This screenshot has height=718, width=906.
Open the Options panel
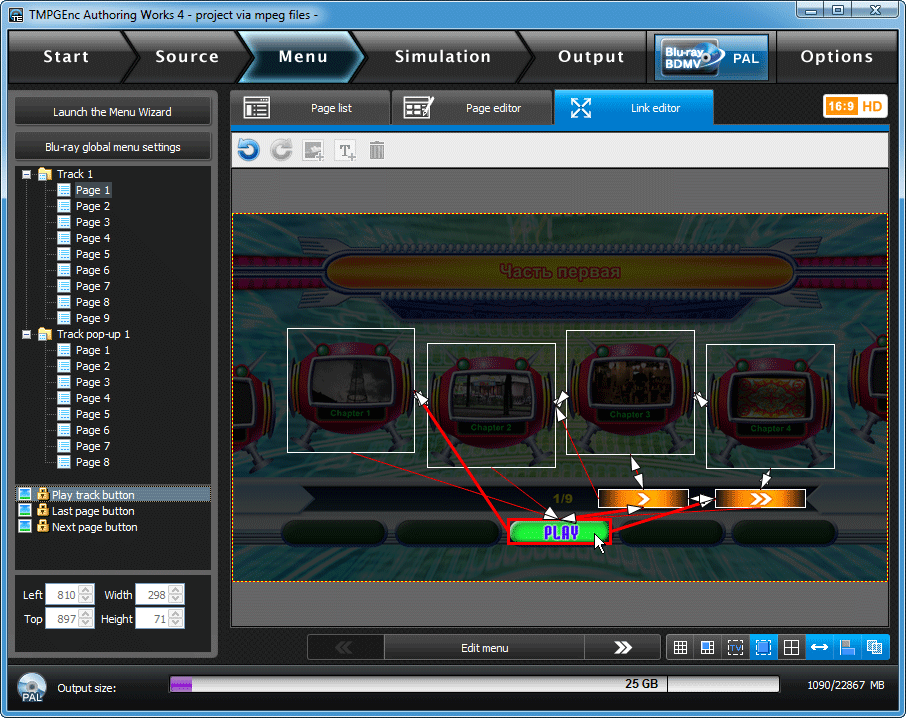tap(836, 57)
